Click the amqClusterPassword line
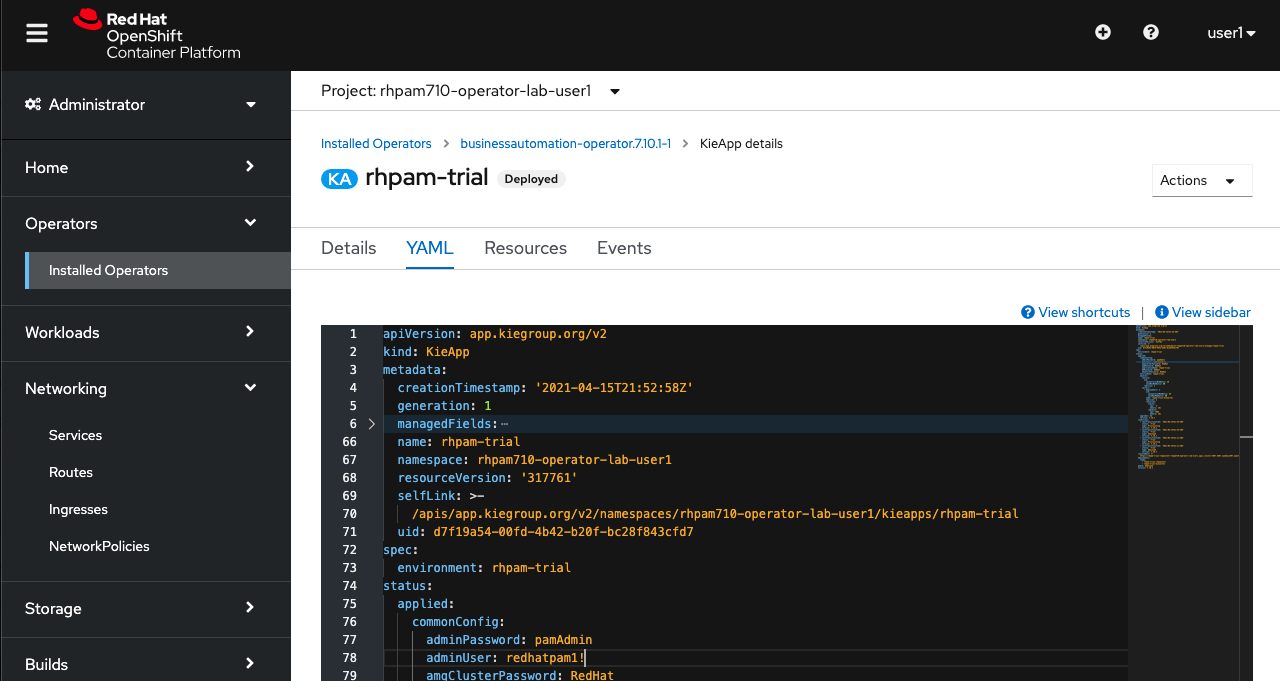This screenshot has width=1280, height=681. (520, 675)
